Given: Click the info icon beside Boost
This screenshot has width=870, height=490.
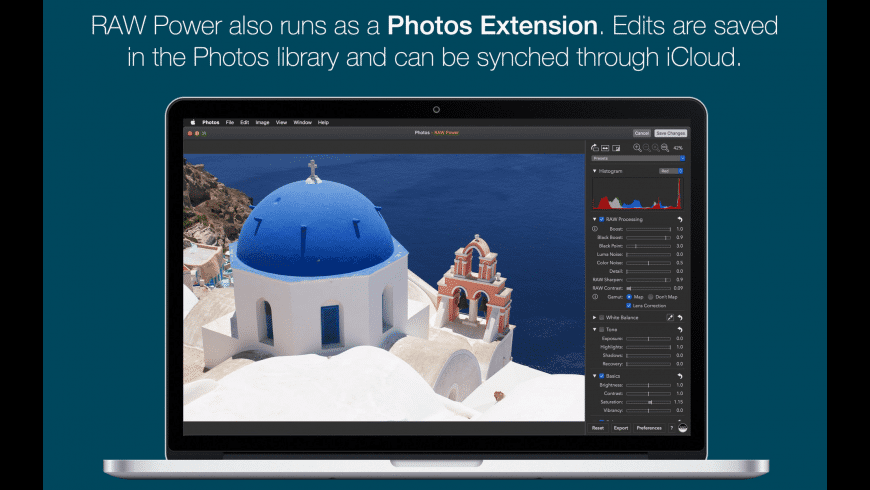Looking at the screenshot, I should coord(595,229).
